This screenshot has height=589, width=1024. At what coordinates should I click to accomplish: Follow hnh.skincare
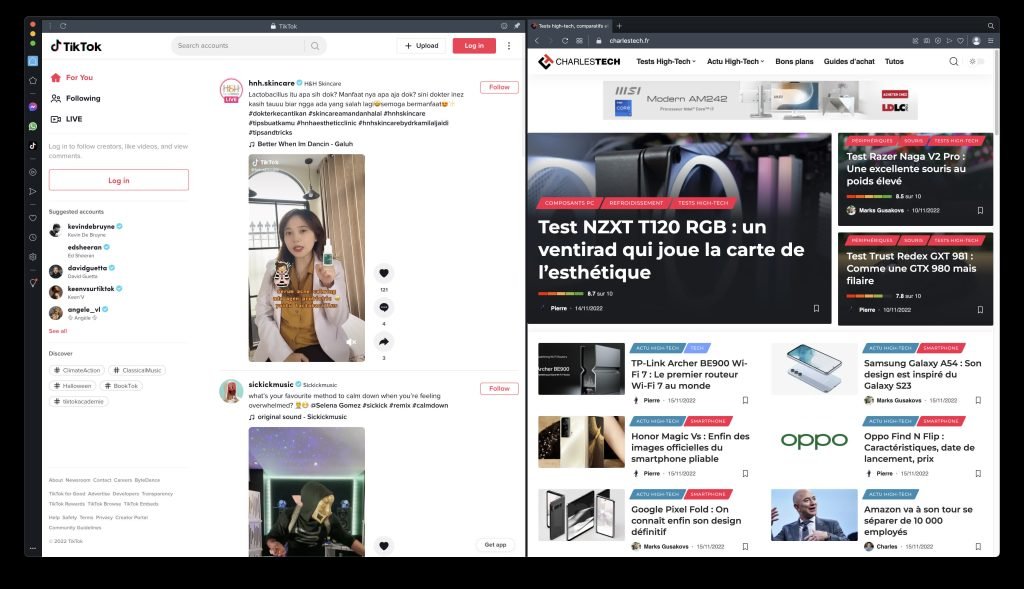[500, 87]
